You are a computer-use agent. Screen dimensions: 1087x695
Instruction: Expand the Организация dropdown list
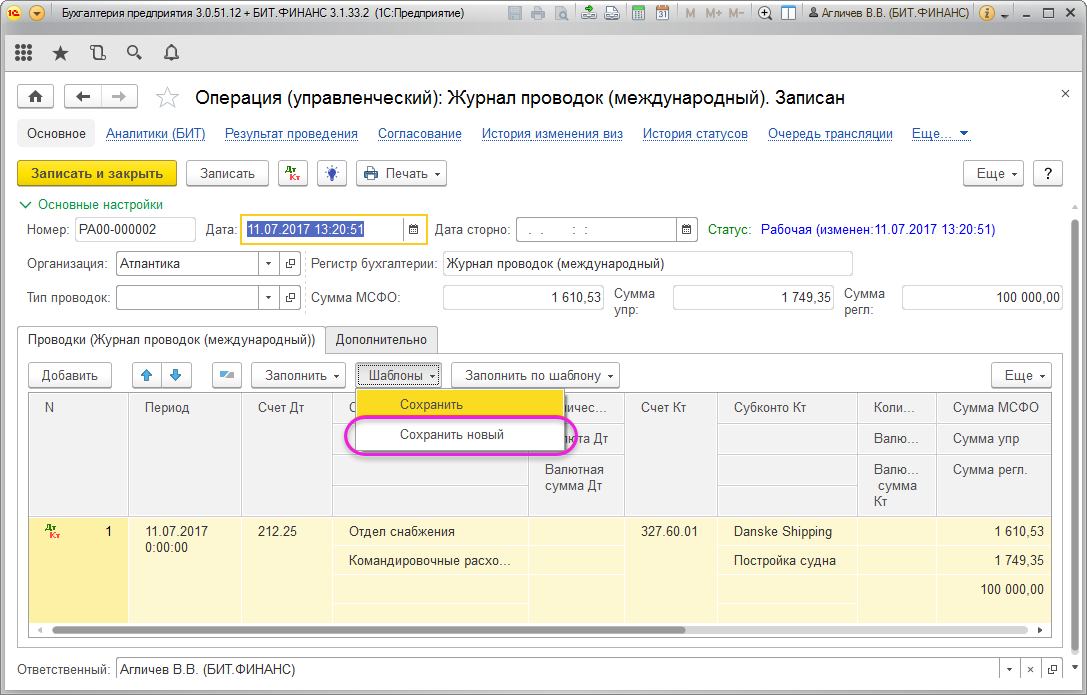point(268,264)
